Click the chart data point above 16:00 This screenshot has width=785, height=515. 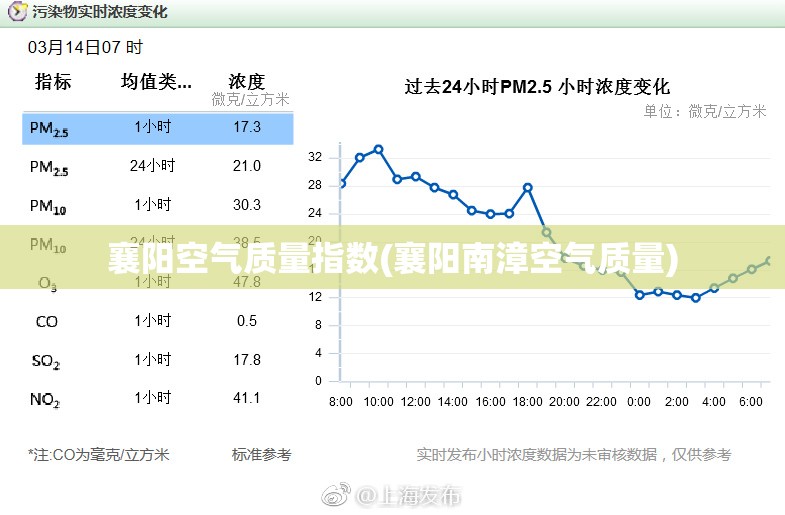491,214
